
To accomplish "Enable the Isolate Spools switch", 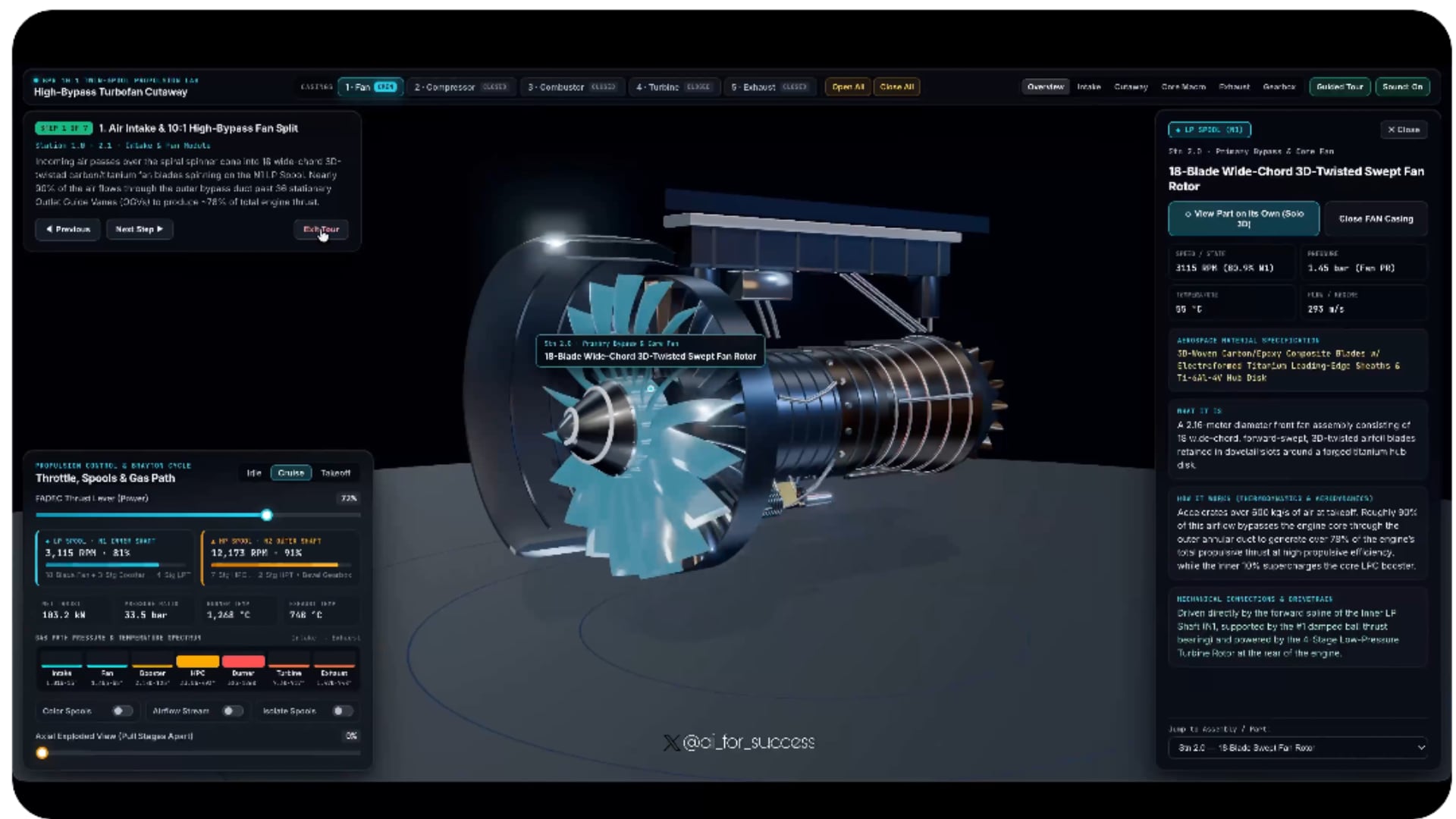I will 343,711.
